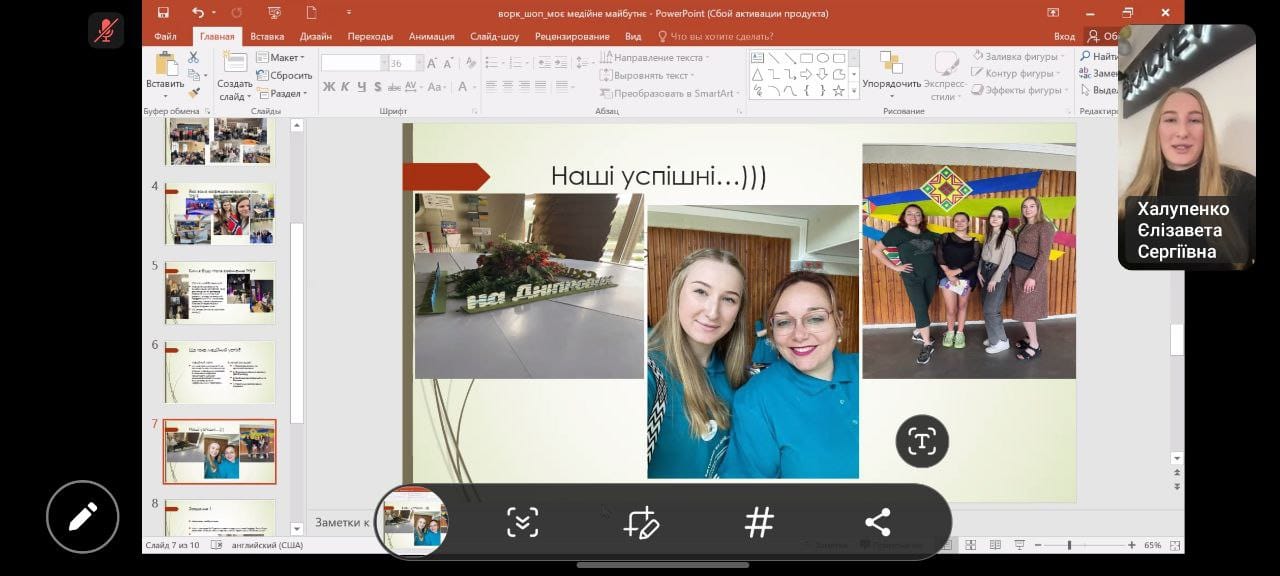Tap the round pencil edit button
Image resolution: width=1280 pixels, height=576 pixels.
(82, 517)
